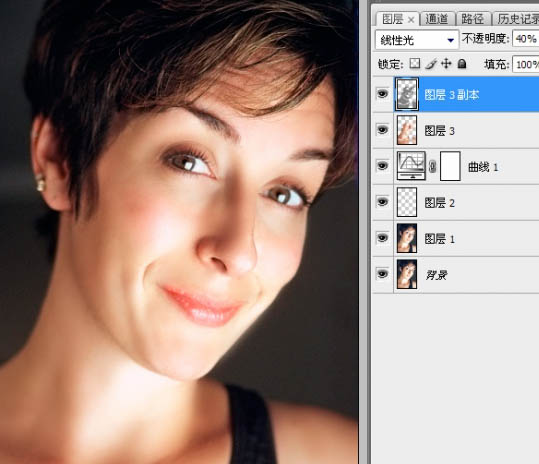Click the lock image pixels brush icon

click(x=431, y=64)
